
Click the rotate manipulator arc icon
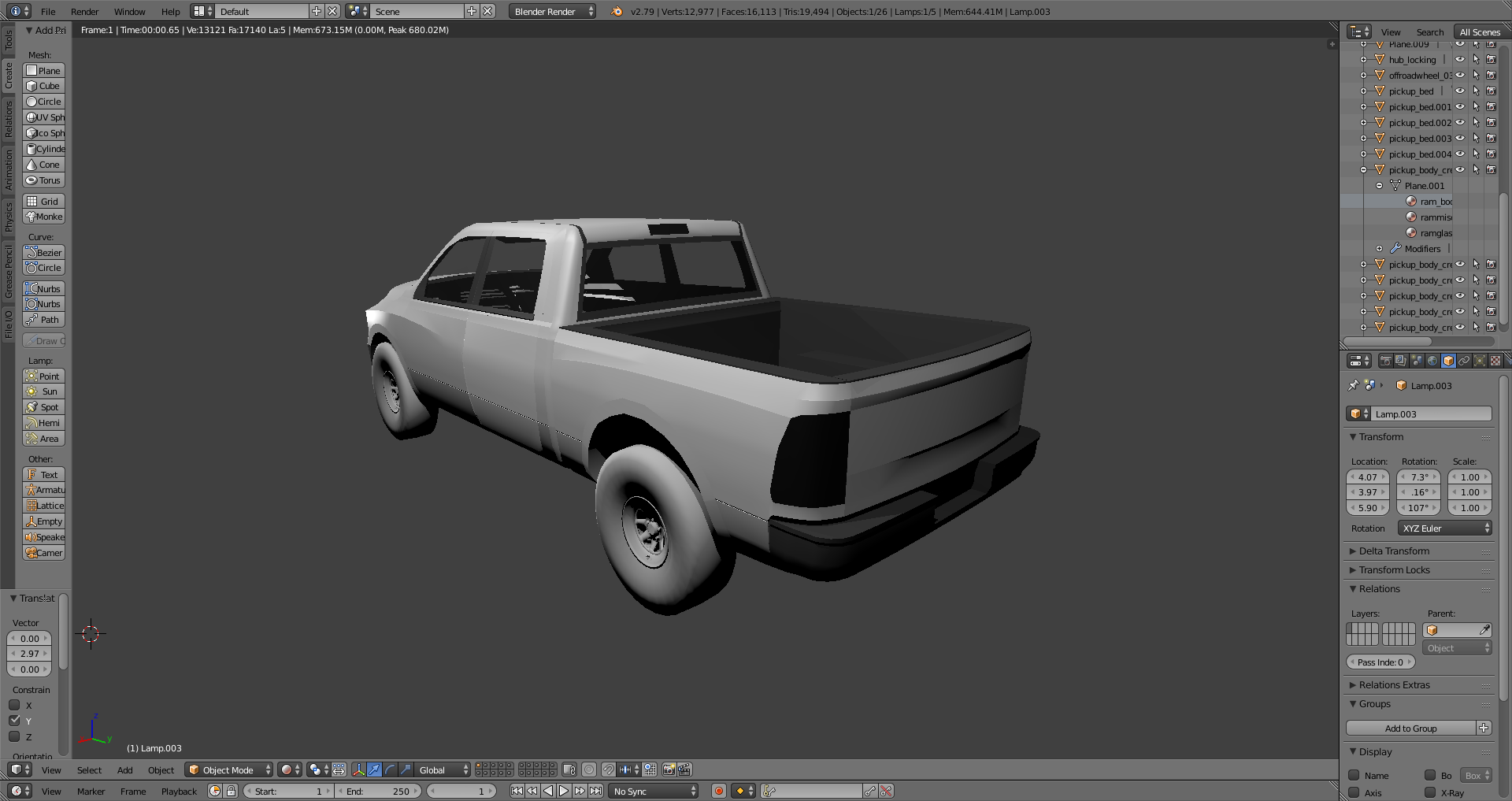coord(391,769)
